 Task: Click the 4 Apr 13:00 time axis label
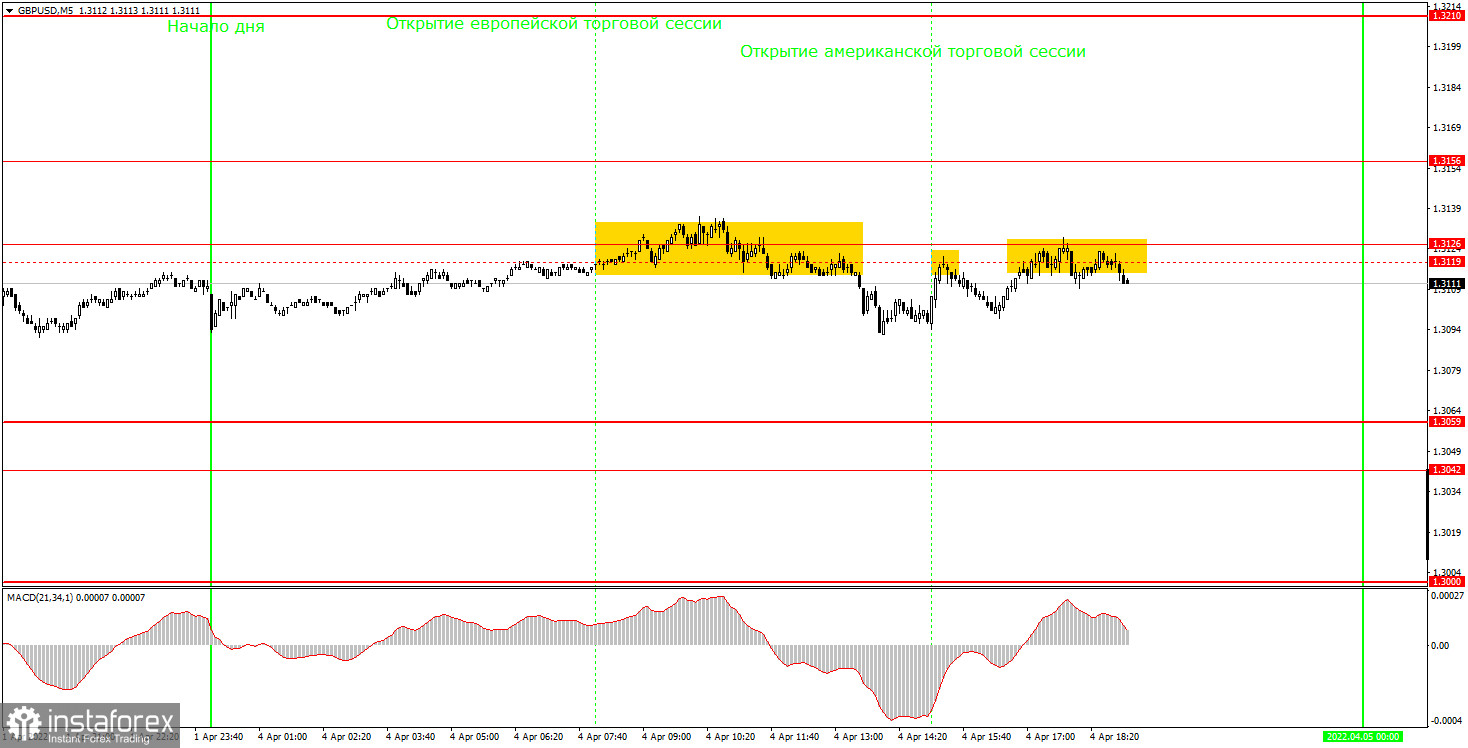pyautogui.click(x=859, y=736)
